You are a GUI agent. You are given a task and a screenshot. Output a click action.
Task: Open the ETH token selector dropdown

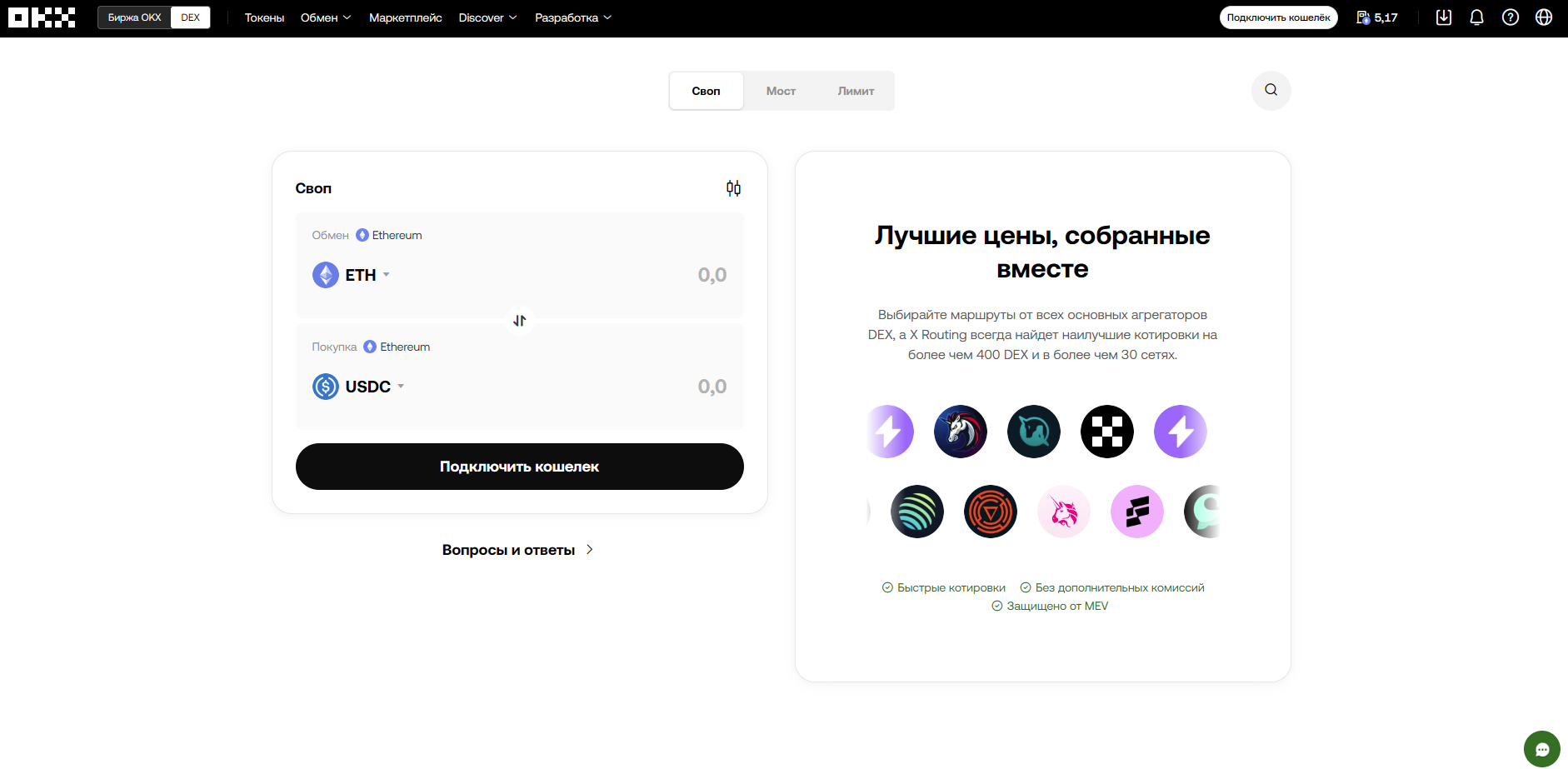click(x=352, y=275)
